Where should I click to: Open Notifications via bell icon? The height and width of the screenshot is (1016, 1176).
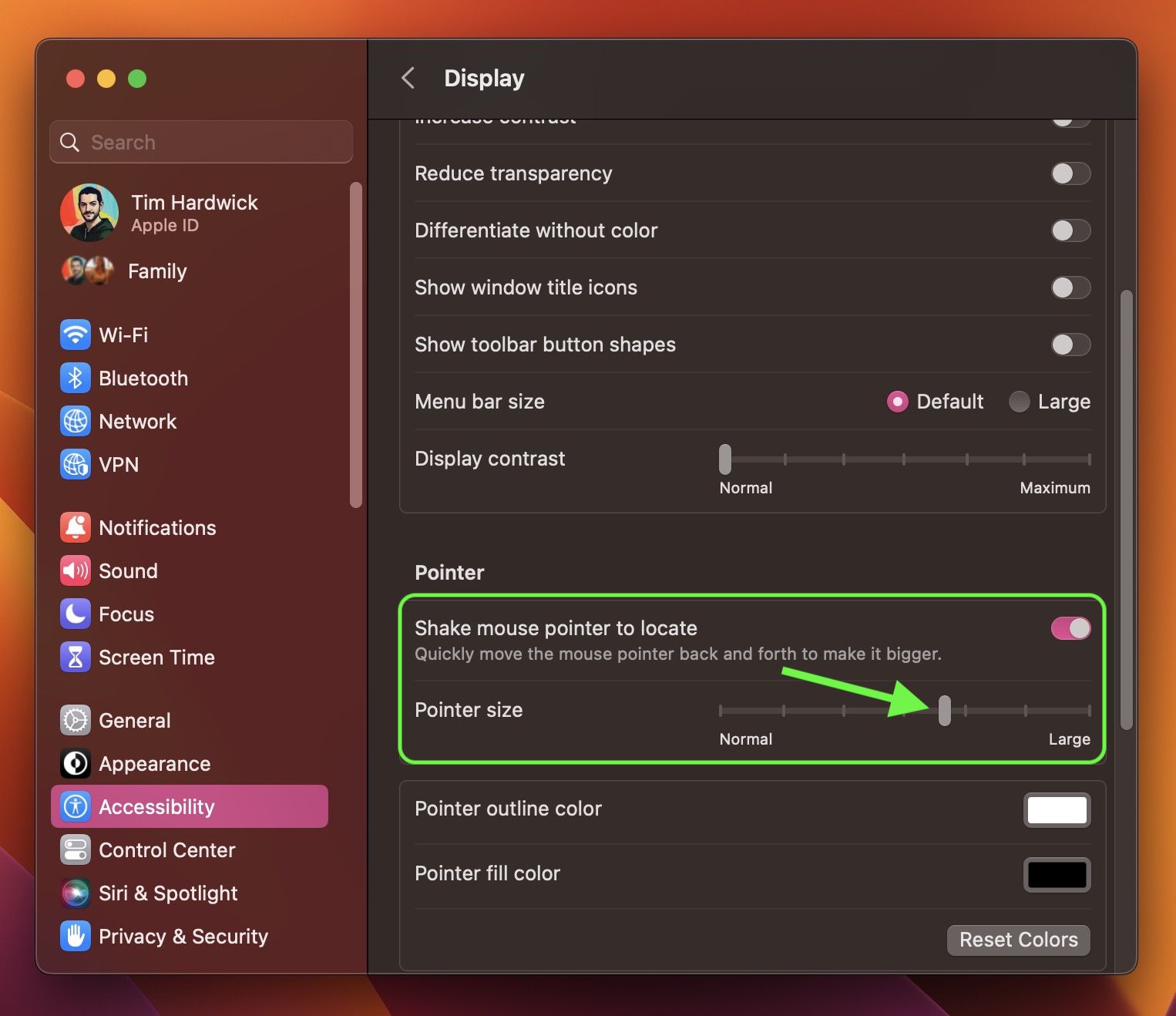point(76,527)
